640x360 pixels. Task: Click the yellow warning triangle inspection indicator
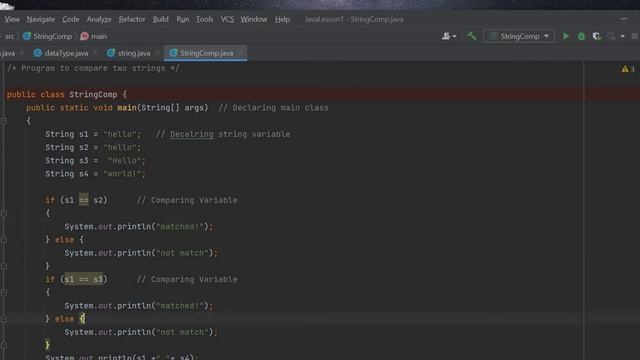click(625, 69)
